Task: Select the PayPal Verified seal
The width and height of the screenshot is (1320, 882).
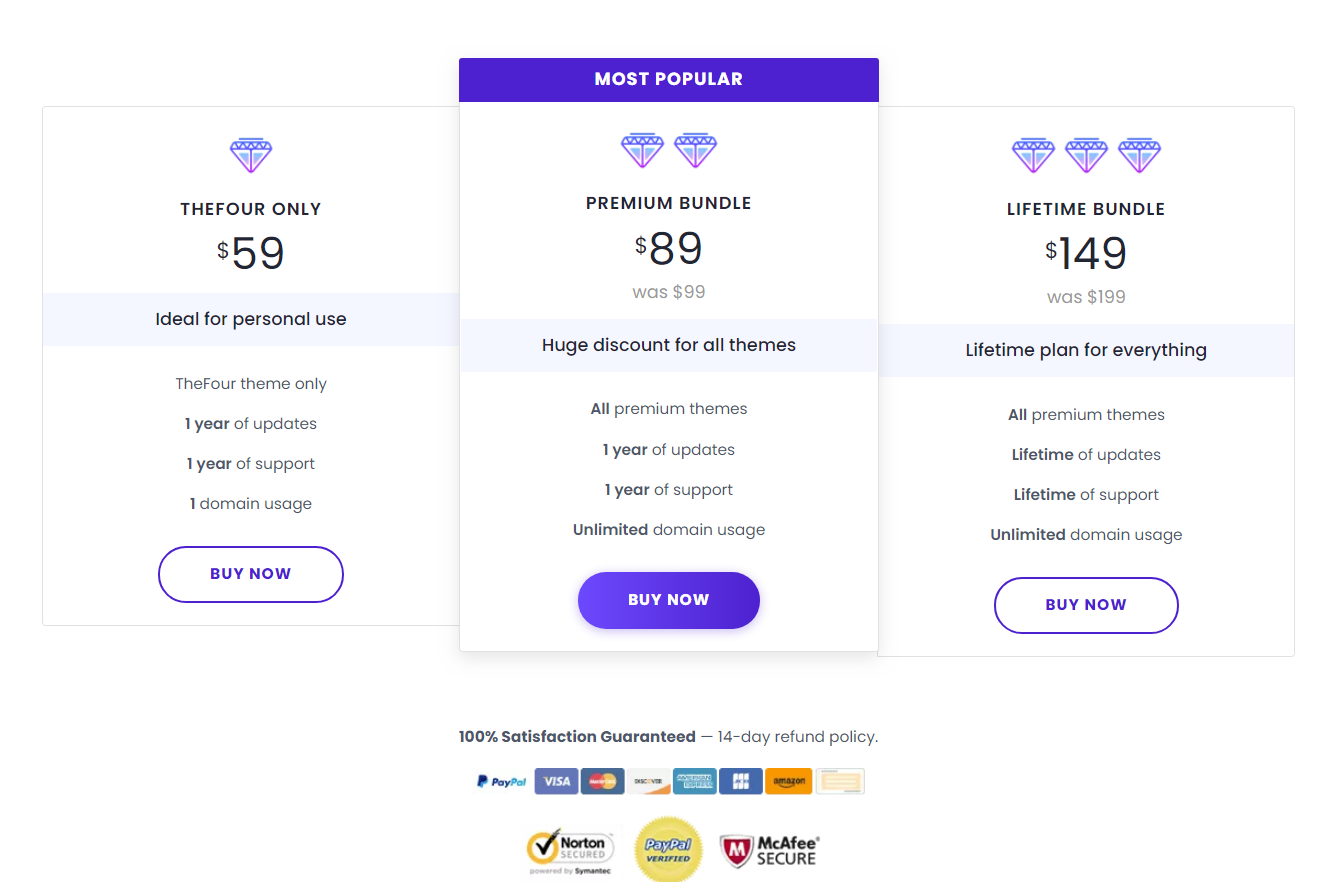Action: click(x=668, y=849)
